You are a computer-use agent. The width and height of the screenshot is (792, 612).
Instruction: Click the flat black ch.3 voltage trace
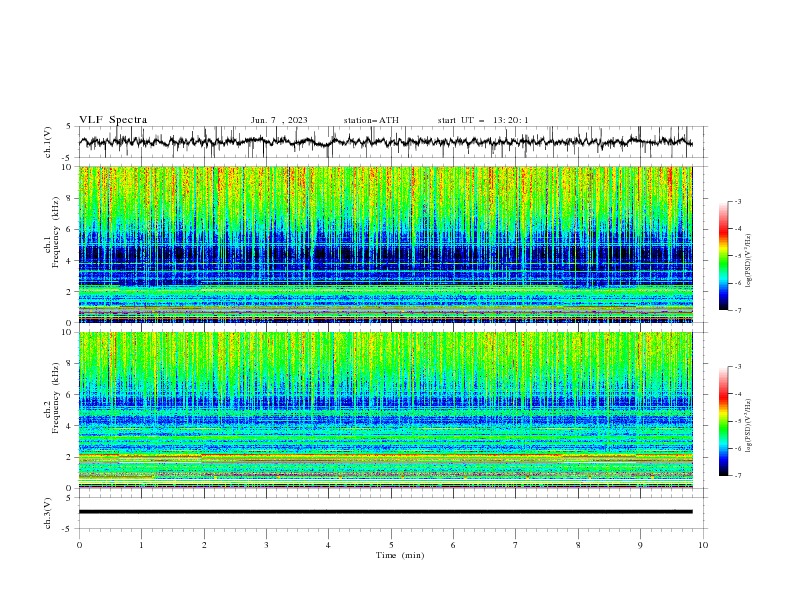tap(385, 512)
